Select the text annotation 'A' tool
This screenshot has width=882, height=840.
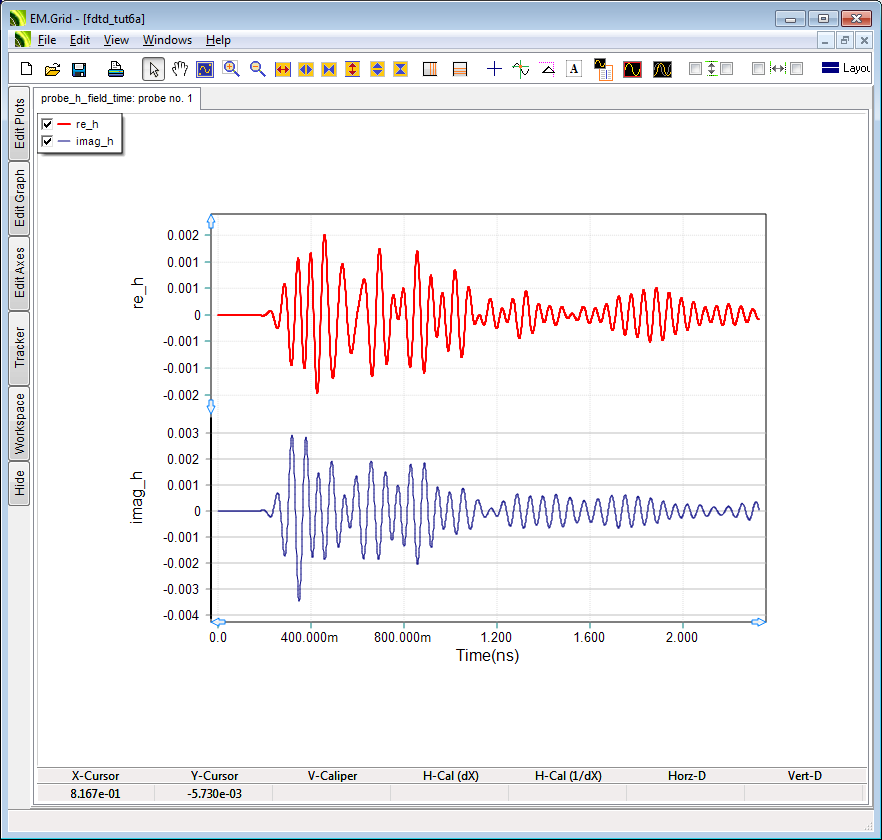point(574,69)
